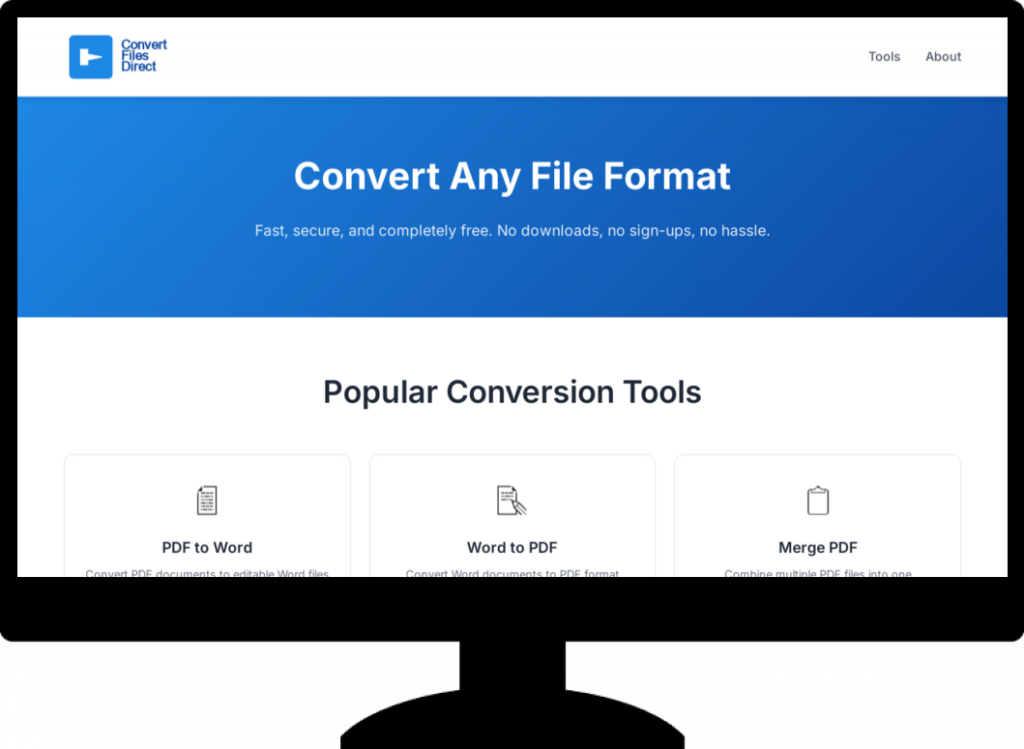Click the Convert Files Direct brand text
Viewport: 1024px width, 749px height.
(x=144, y=56)
